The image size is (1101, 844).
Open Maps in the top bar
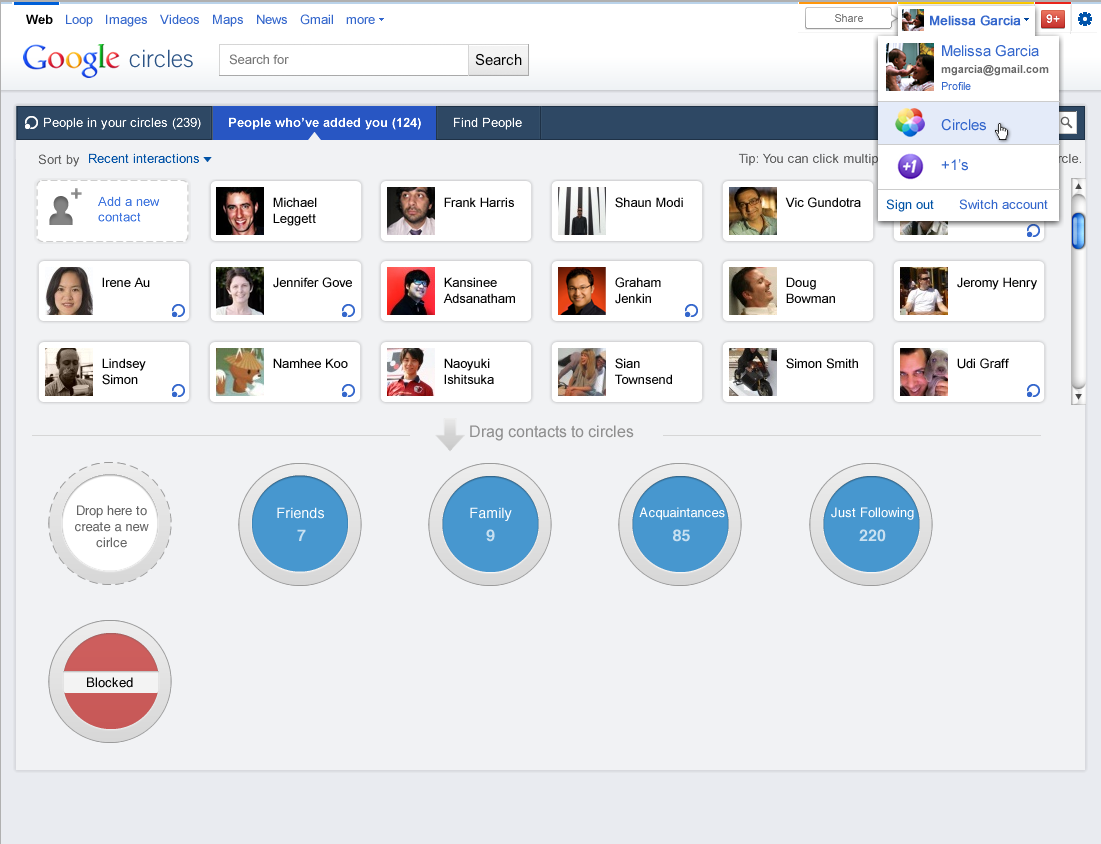pos(228,20)
